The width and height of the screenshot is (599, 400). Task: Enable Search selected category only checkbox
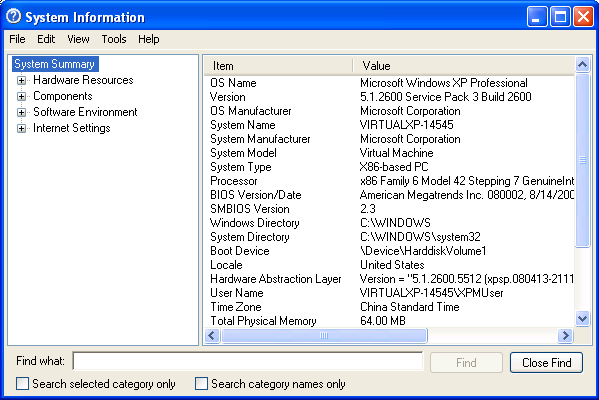pos(23,384)
